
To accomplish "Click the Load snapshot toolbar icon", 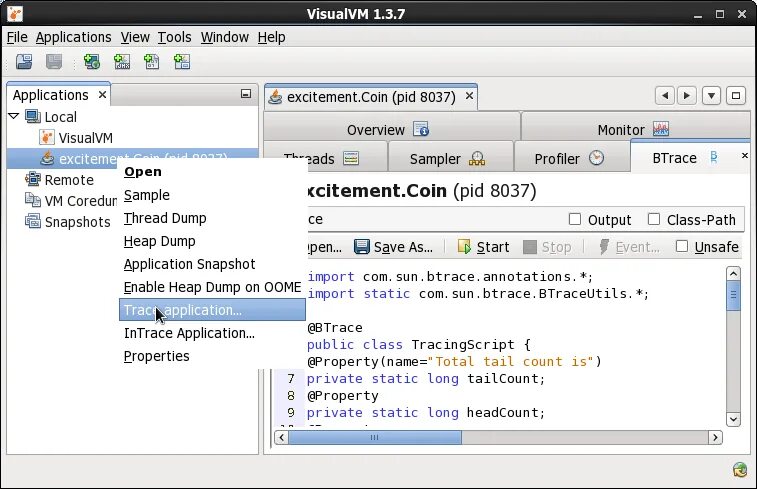I will click(24, 62).
